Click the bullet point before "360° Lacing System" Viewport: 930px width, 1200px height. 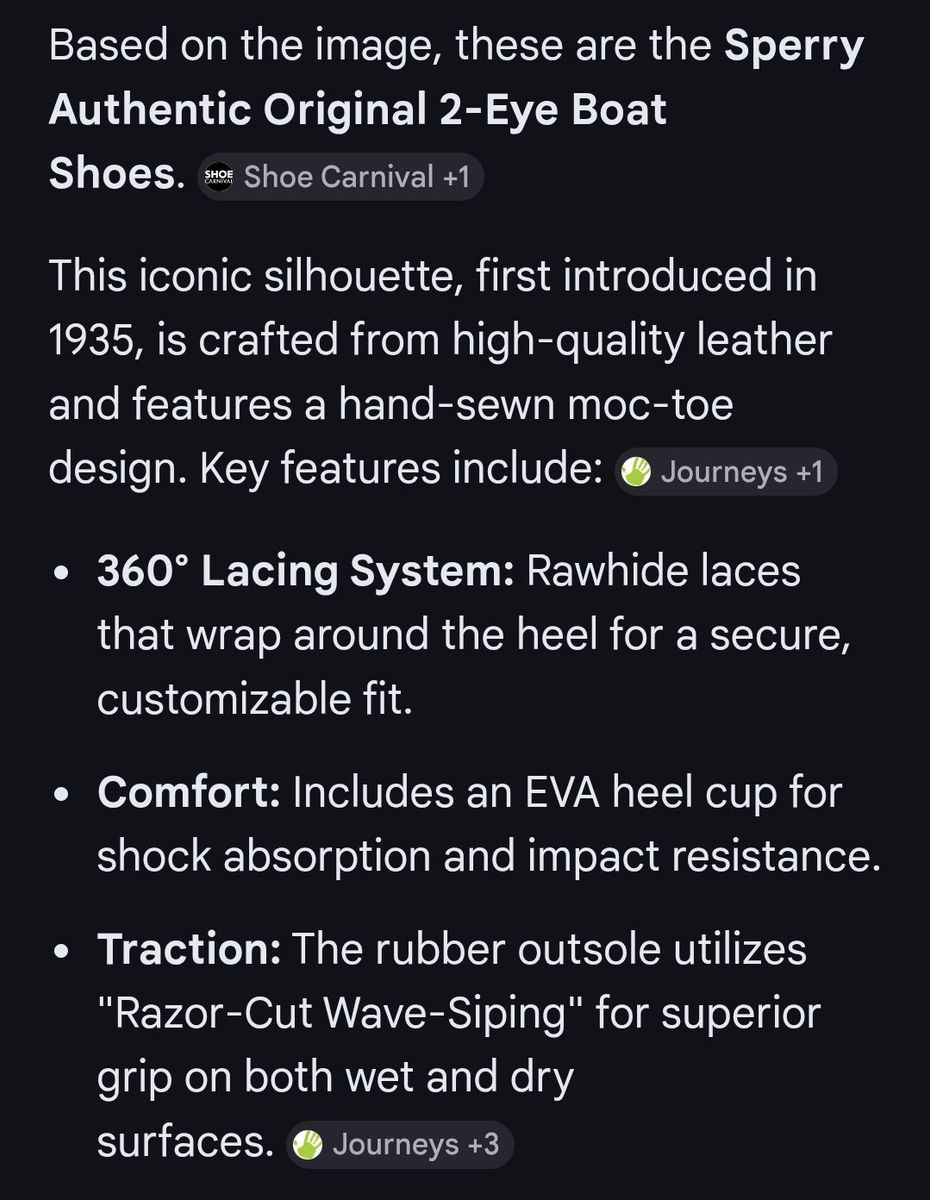(x=64, y=575)
